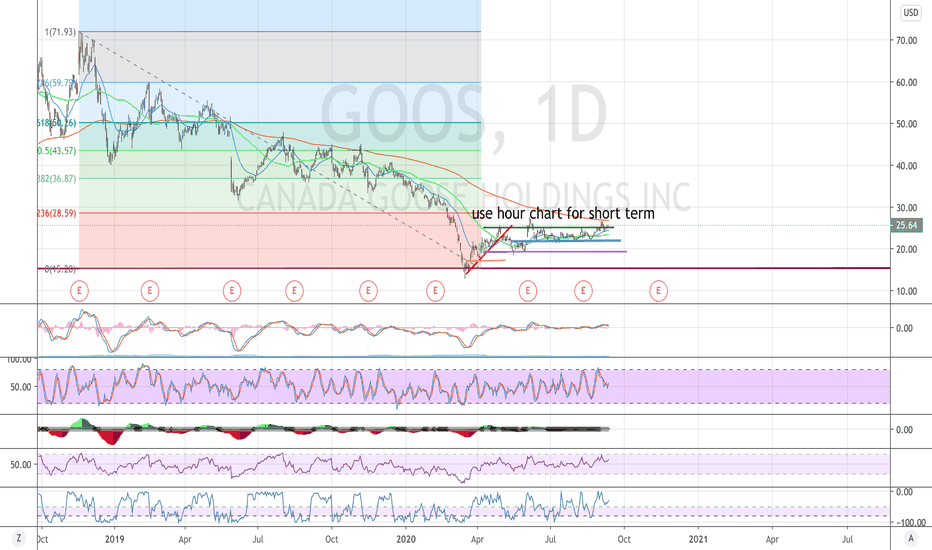Screen dimensions: 932x550
Task: Click the Fibonacci level label 0.5(43.57)
Action: [x=57, y=150]
